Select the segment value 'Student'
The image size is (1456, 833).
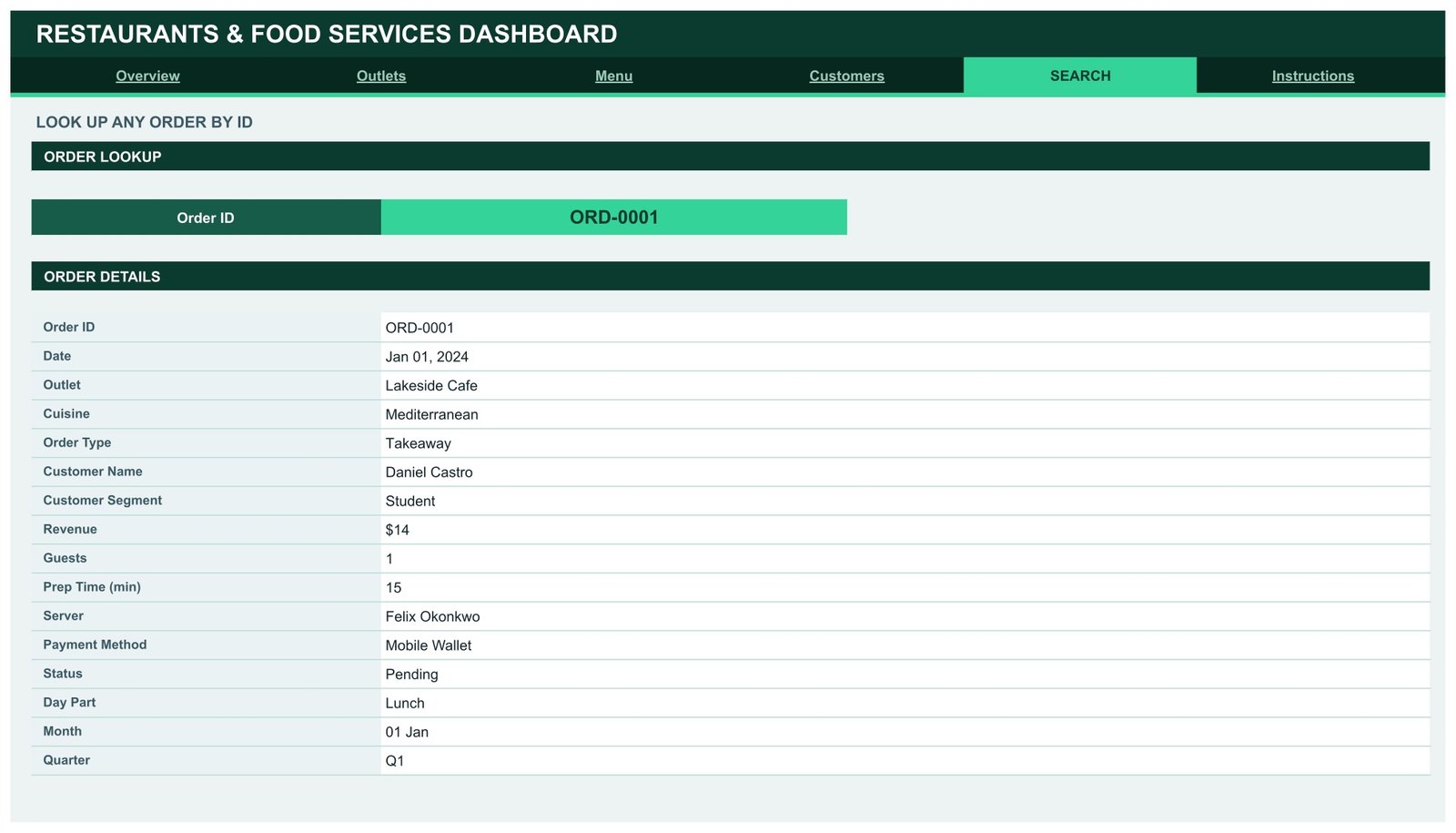[410, 502]
